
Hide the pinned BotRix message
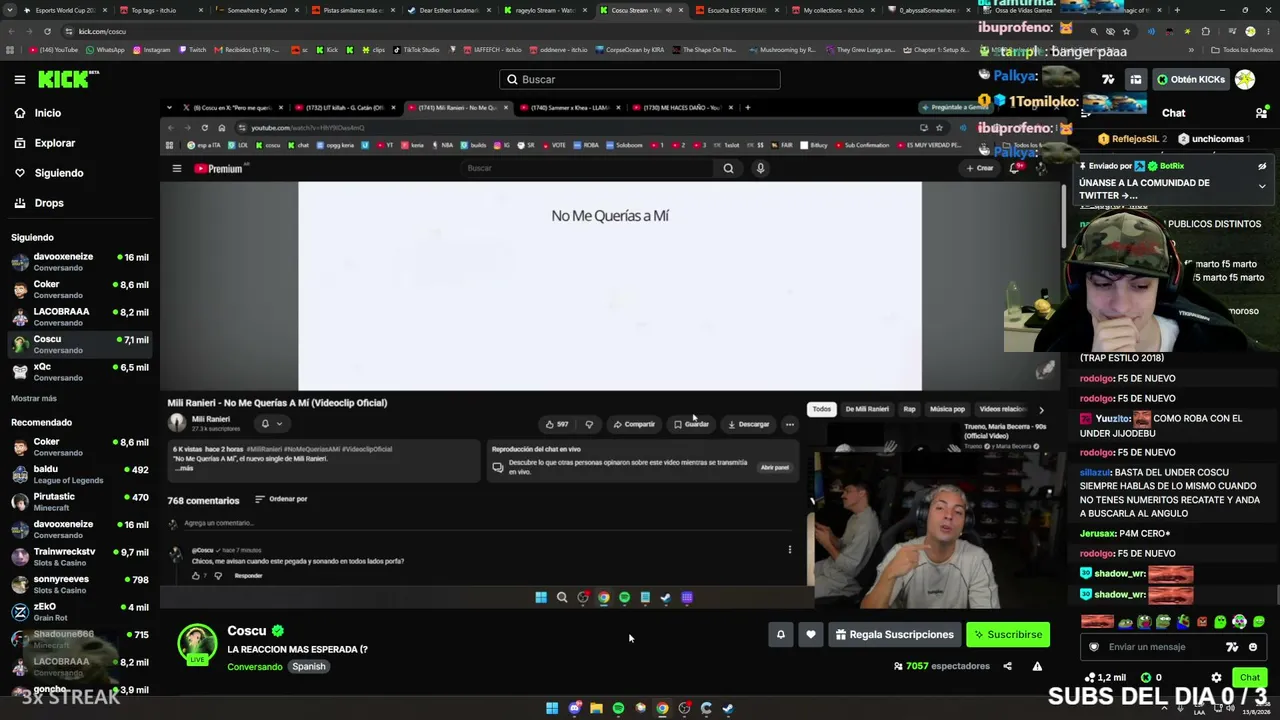1262,166
